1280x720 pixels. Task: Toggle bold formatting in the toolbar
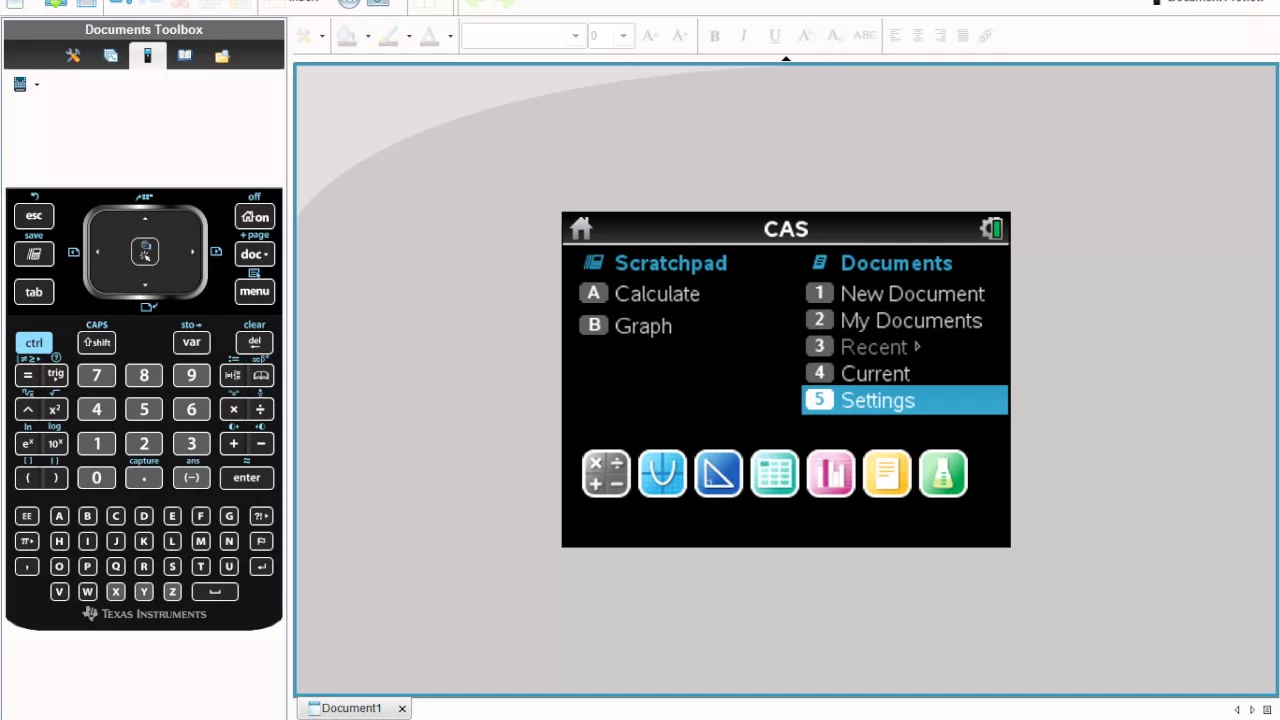pyautogui.click(x=714, y=36)
